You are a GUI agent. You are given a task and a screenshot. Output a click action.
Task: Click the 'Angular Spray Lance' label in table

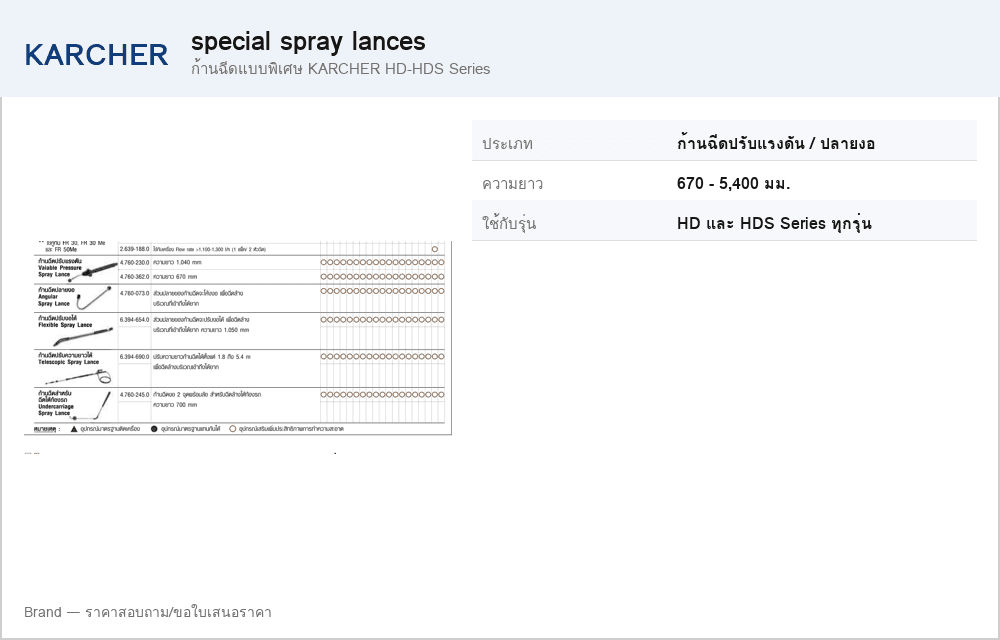tap(54, 300)
